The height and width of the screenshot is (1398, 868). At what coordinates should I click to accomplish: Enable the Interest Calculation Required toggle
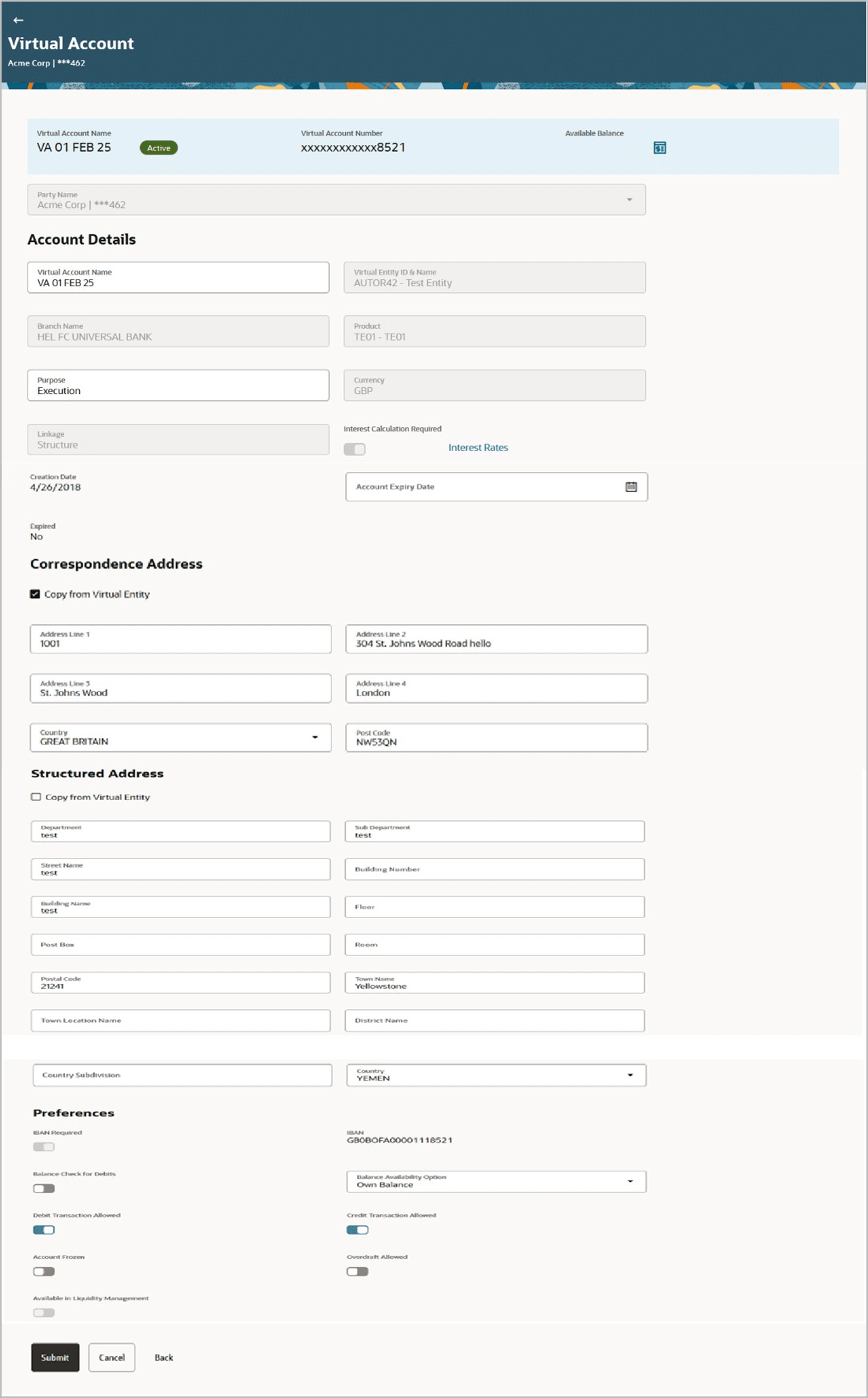355,449
